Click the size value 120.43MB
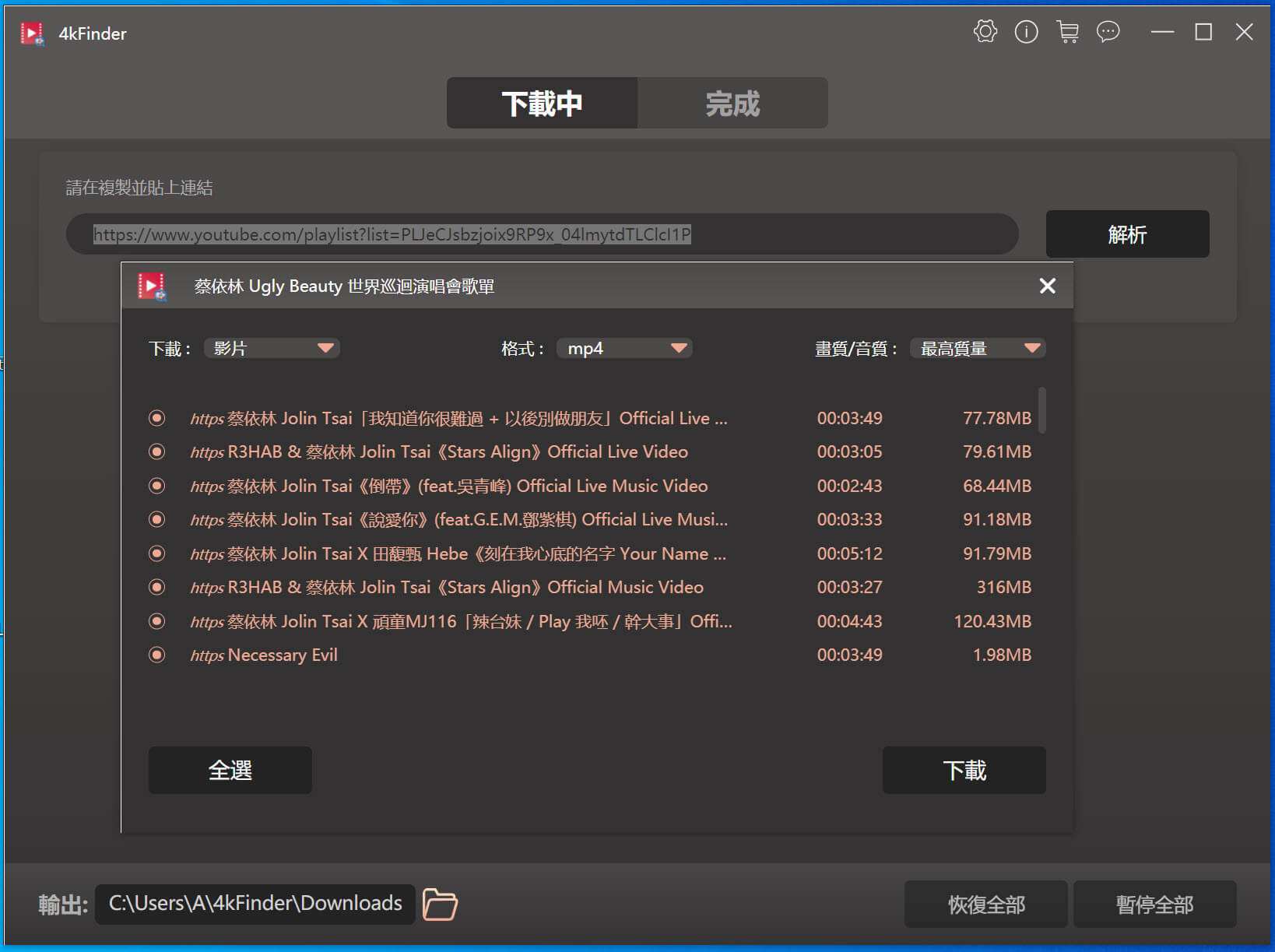Viewport: 1275px width, 952px height. pos(992,621)
